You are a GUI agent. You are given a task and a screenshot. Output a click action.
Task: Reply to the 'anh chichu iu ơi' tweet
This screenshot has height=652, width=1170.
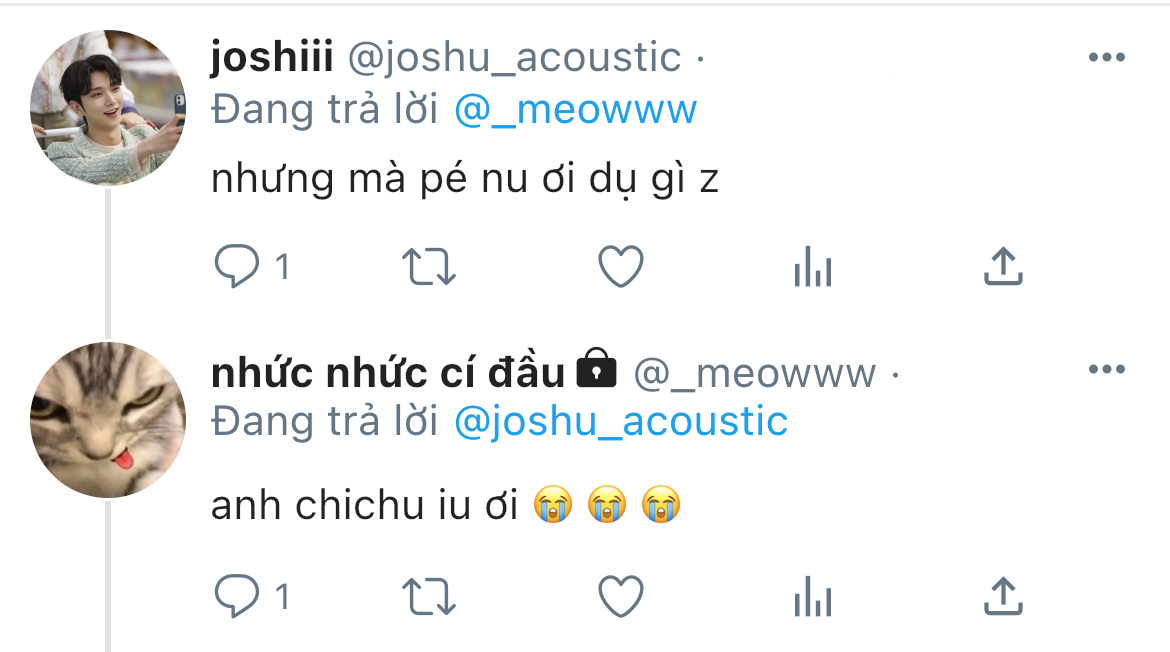pos(237,596)
